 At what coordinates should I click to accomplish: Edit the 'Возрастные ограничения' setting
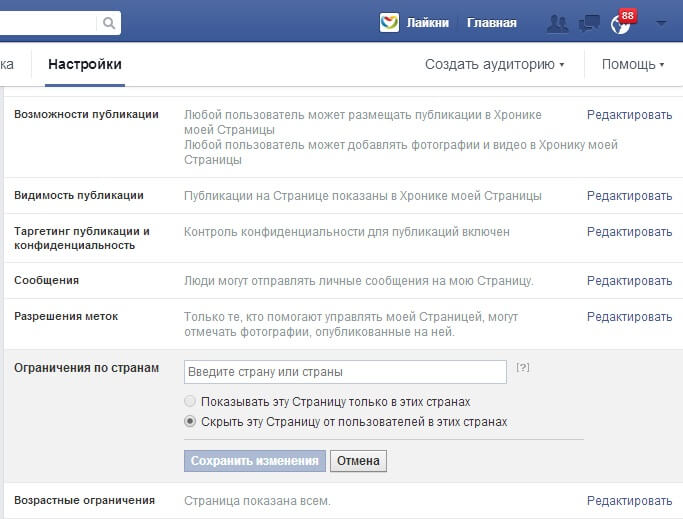[x=629, y=501]
